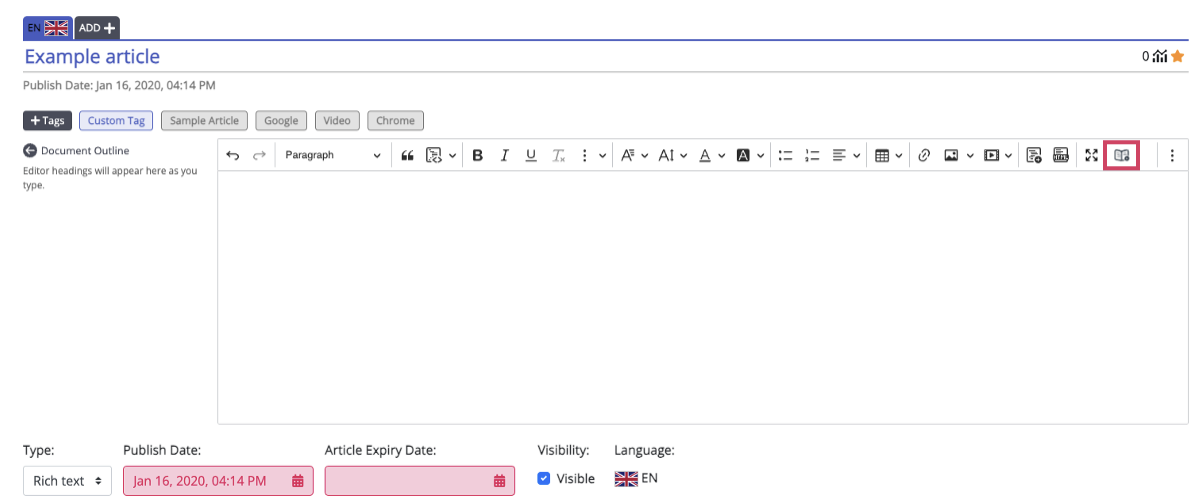Apply italic formatting
1198x500 pixels.
(x=504, y=156)
